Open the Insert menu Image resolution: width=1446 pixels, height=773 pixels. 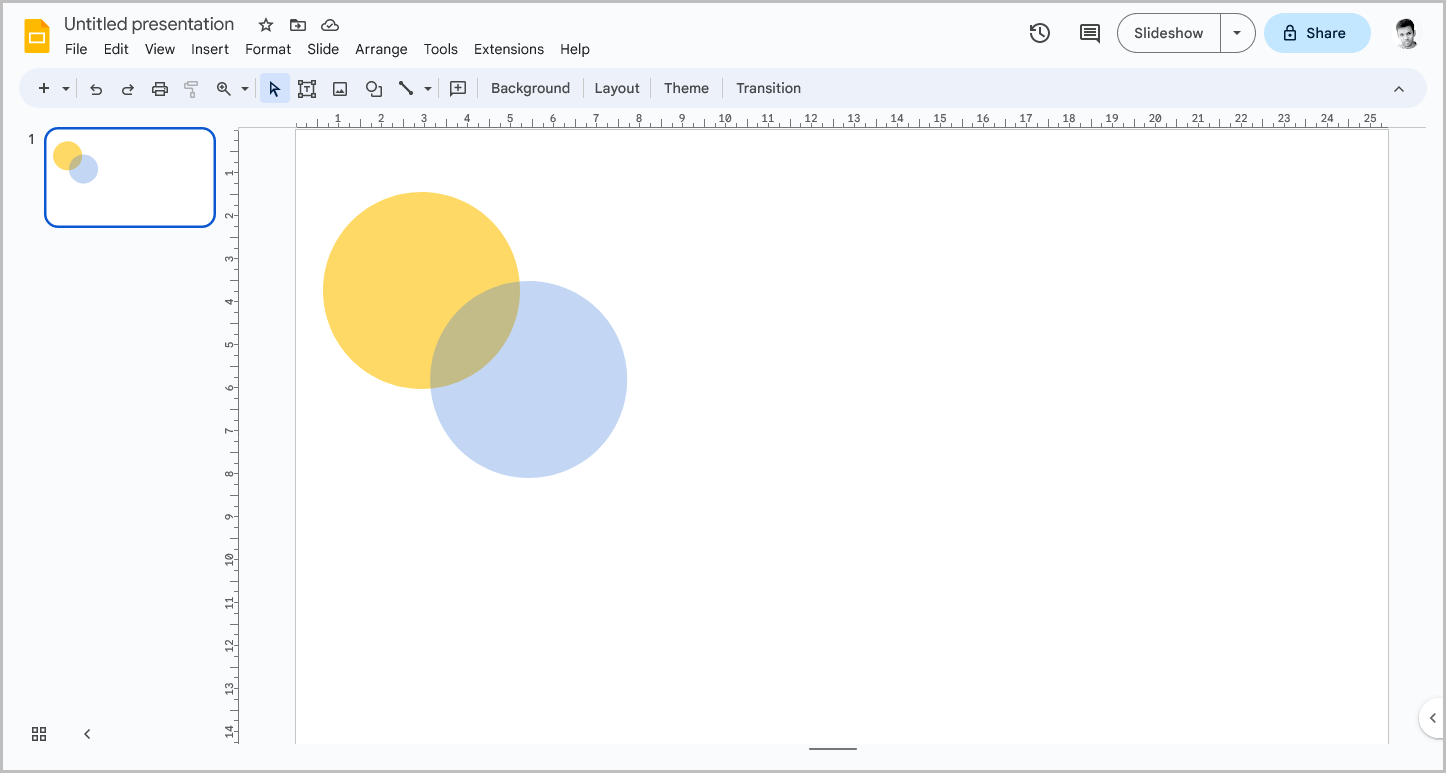(210, 48)
